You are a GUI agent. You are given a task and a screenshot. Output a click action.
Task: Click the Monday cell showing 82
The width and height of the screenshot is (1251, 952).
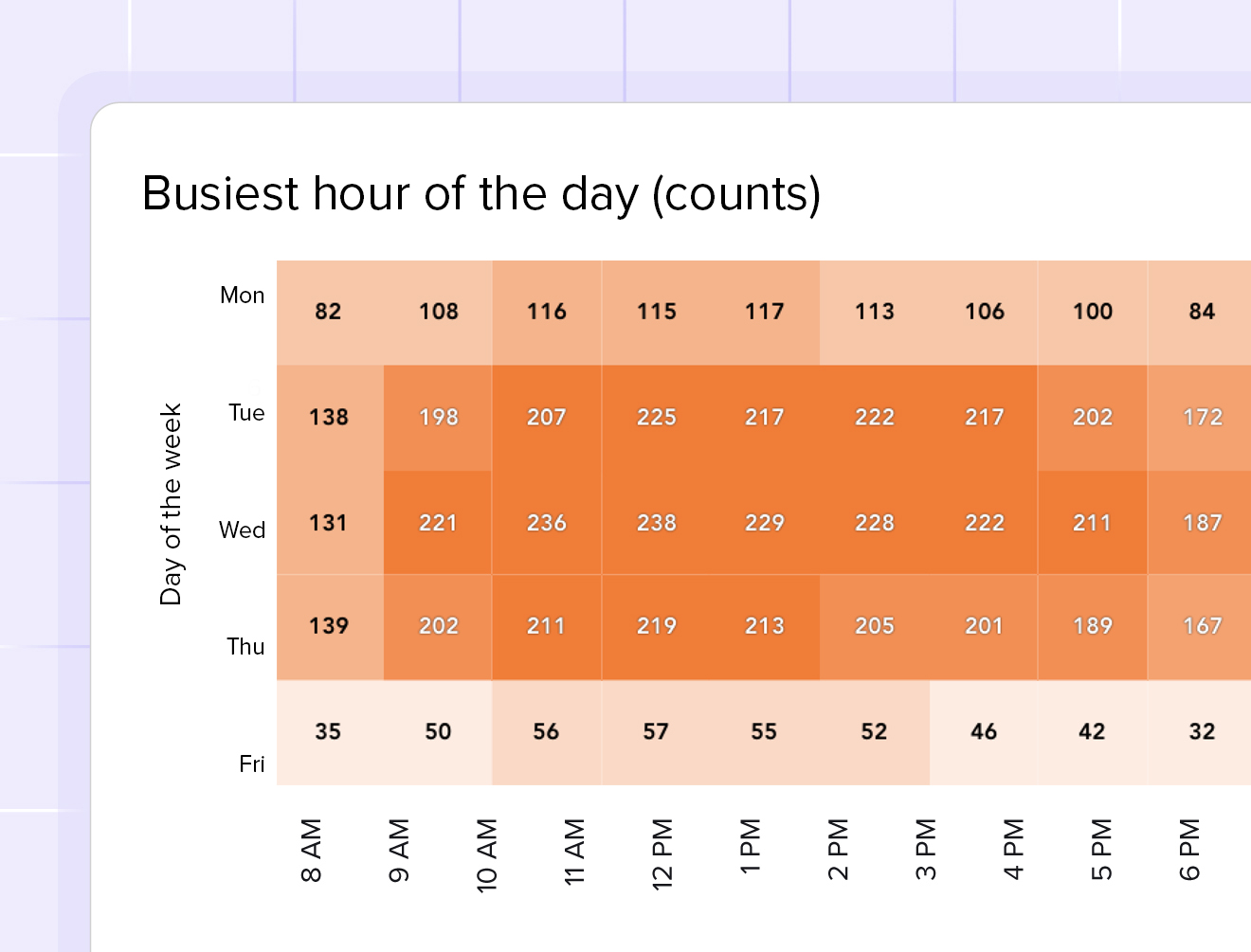pos(328,312)
